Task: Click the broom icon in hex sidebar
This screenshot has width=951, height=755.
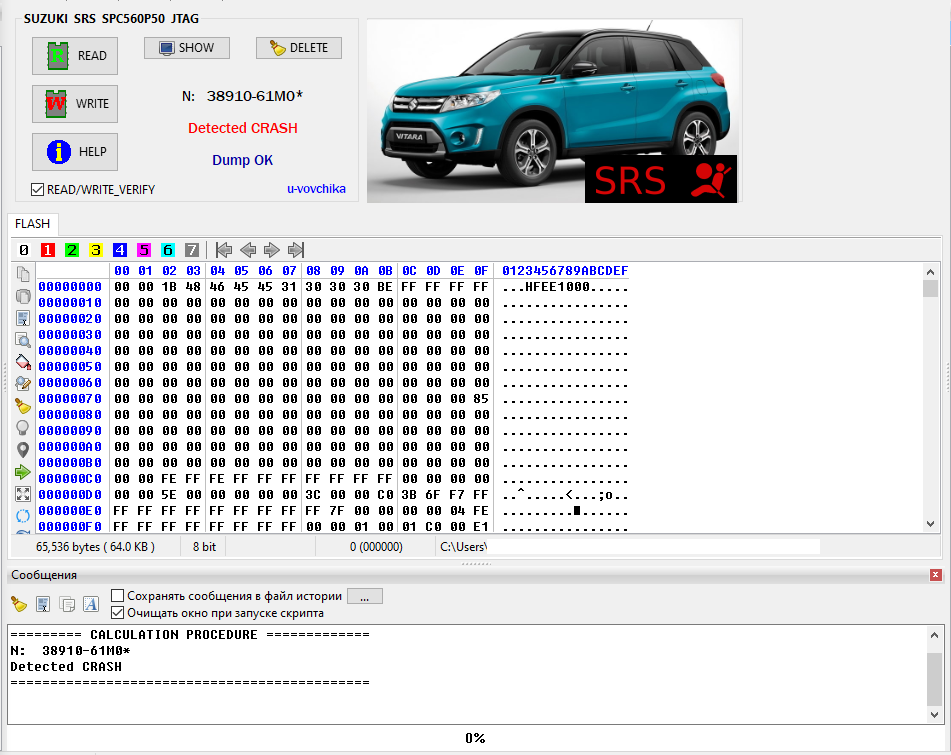Action: point(23,406)
